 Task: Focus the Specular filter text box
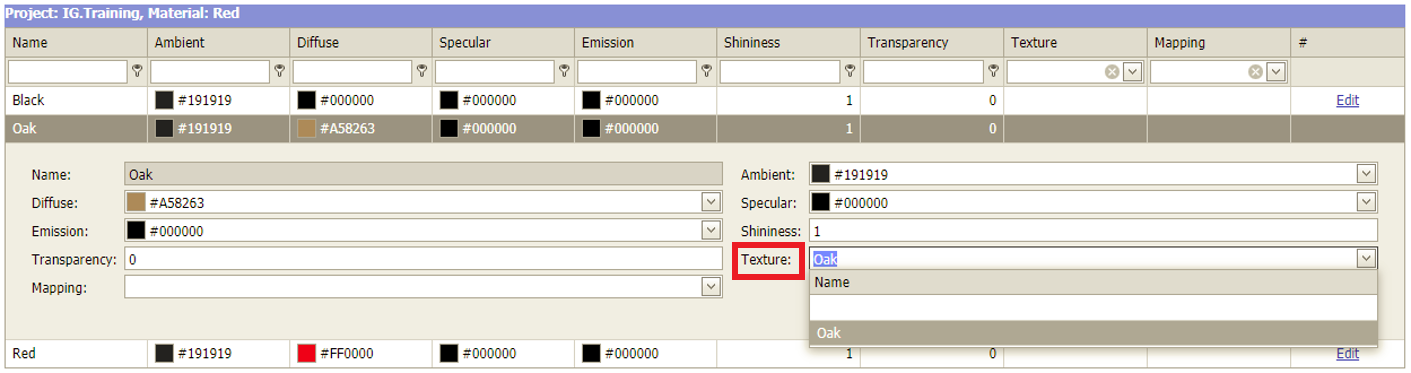(495, 71)
